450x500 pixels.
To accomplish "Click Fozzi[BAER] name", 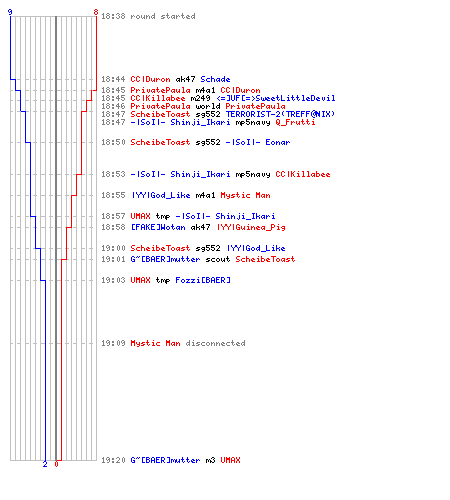I will tap(203, 280).
